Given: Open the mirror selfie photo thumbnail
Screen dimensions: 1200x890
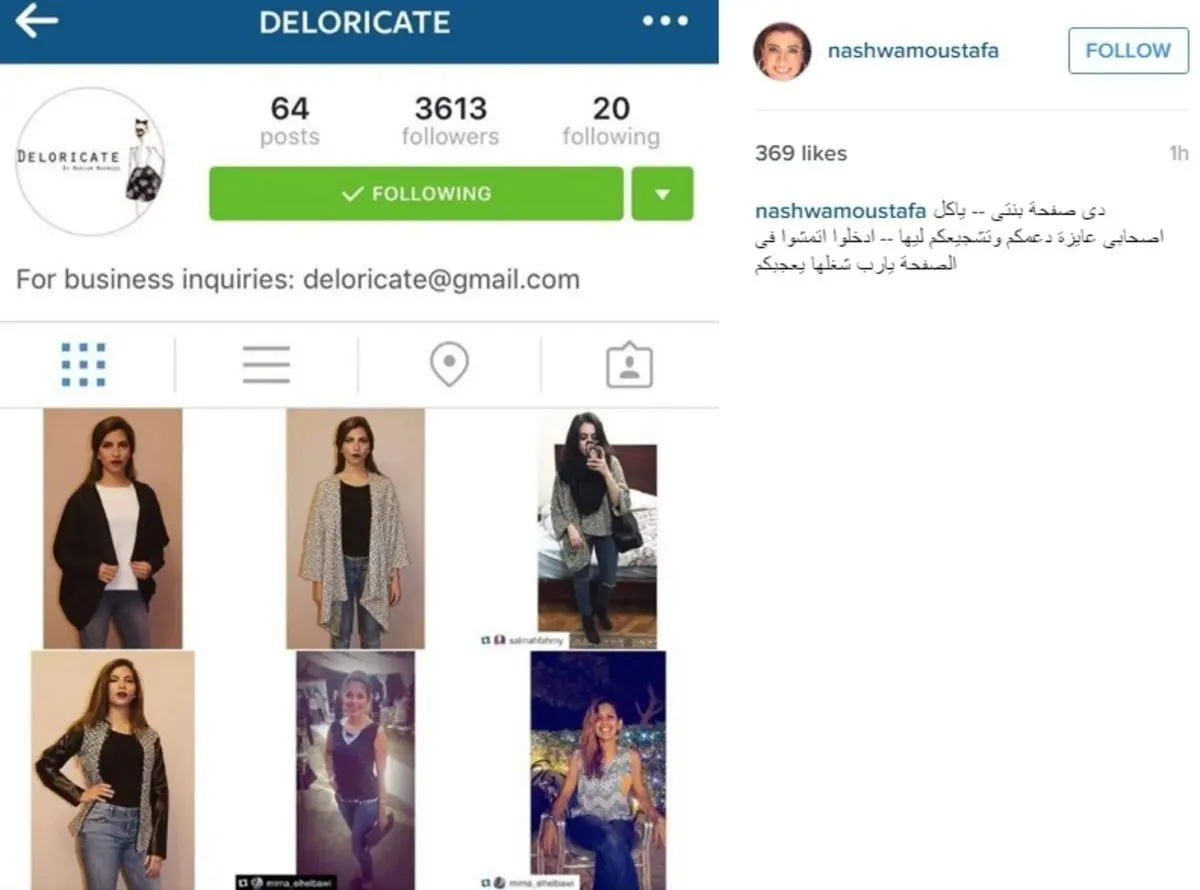Looking at the screenshot, I should (x=597, y=529).
